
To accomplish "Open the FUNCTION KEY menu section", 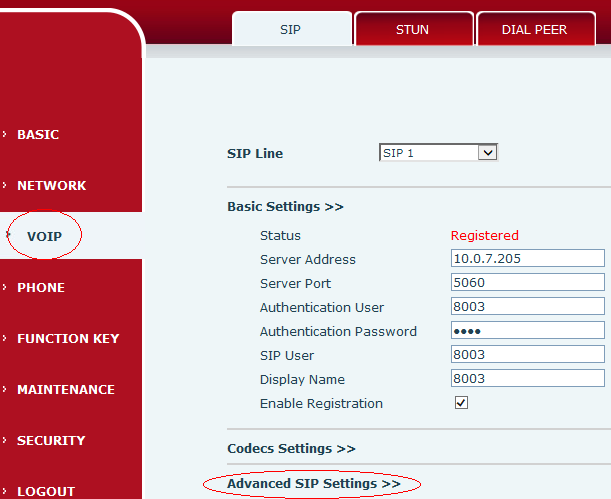I will tap(68, 339).
